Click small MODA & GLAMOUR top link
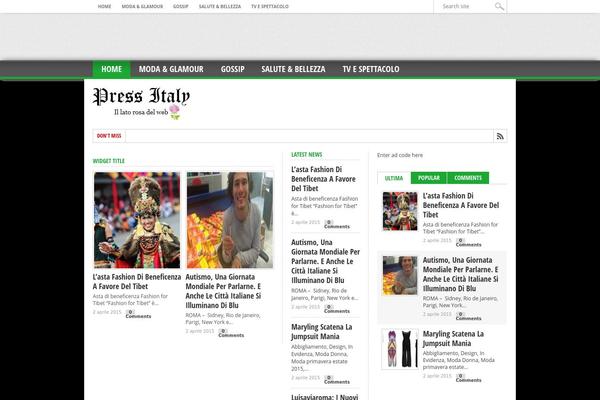Screen dimensions: 600x400 (x=142, y=7)
